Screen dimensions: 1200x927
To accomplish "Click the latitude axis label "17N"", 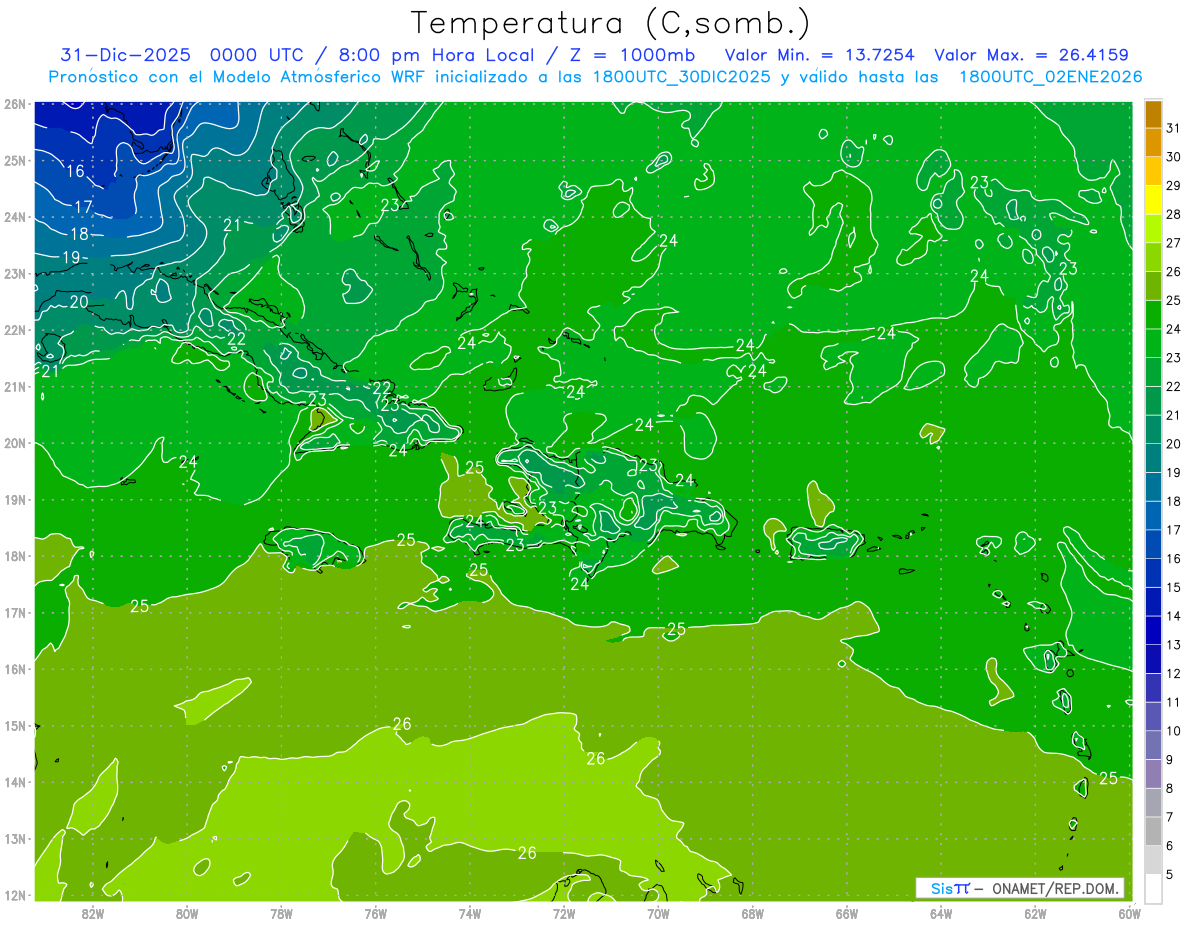I will [x=15, y=613].
